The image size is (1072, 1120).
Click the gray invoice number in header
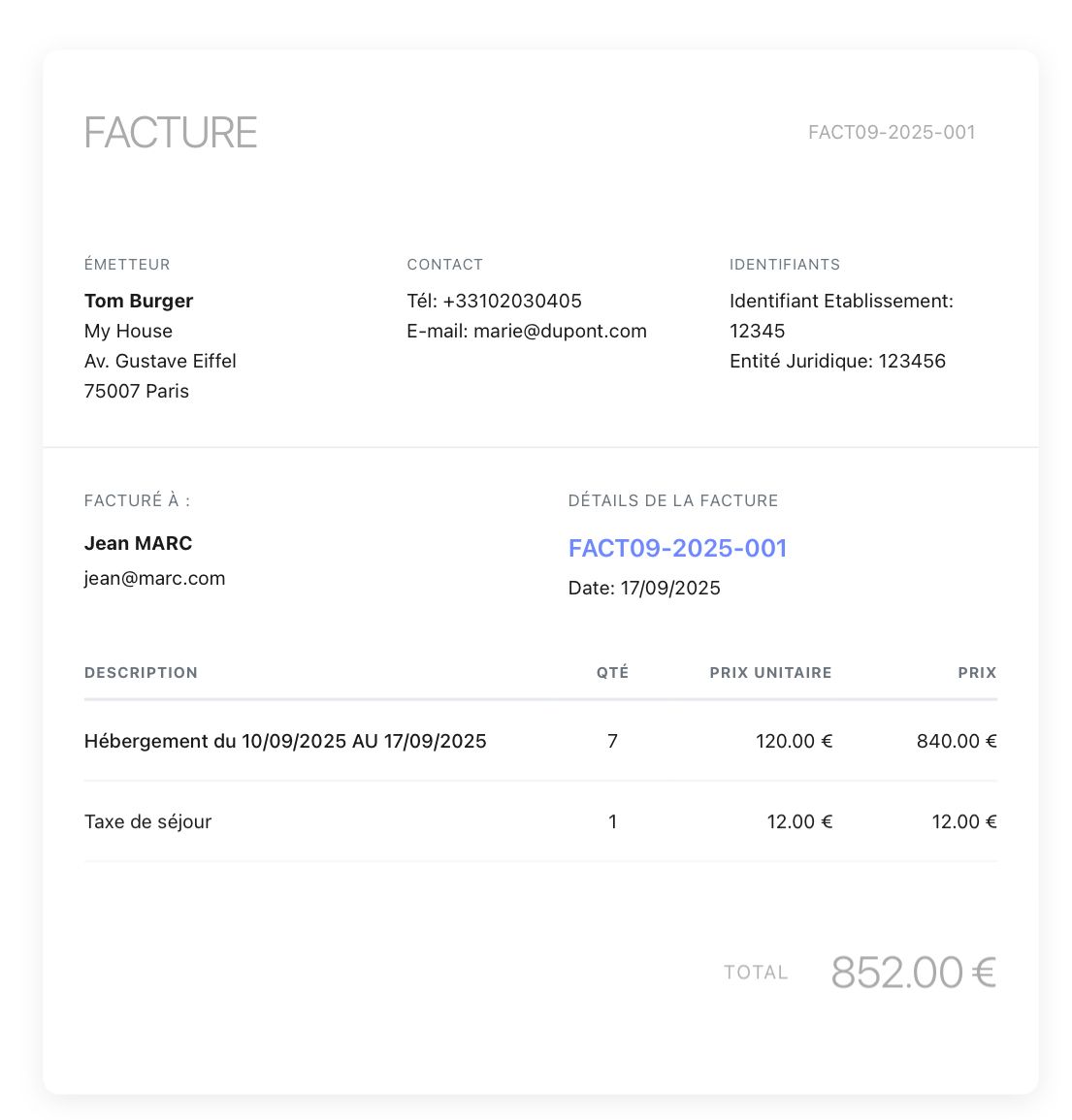pos(892,133)
